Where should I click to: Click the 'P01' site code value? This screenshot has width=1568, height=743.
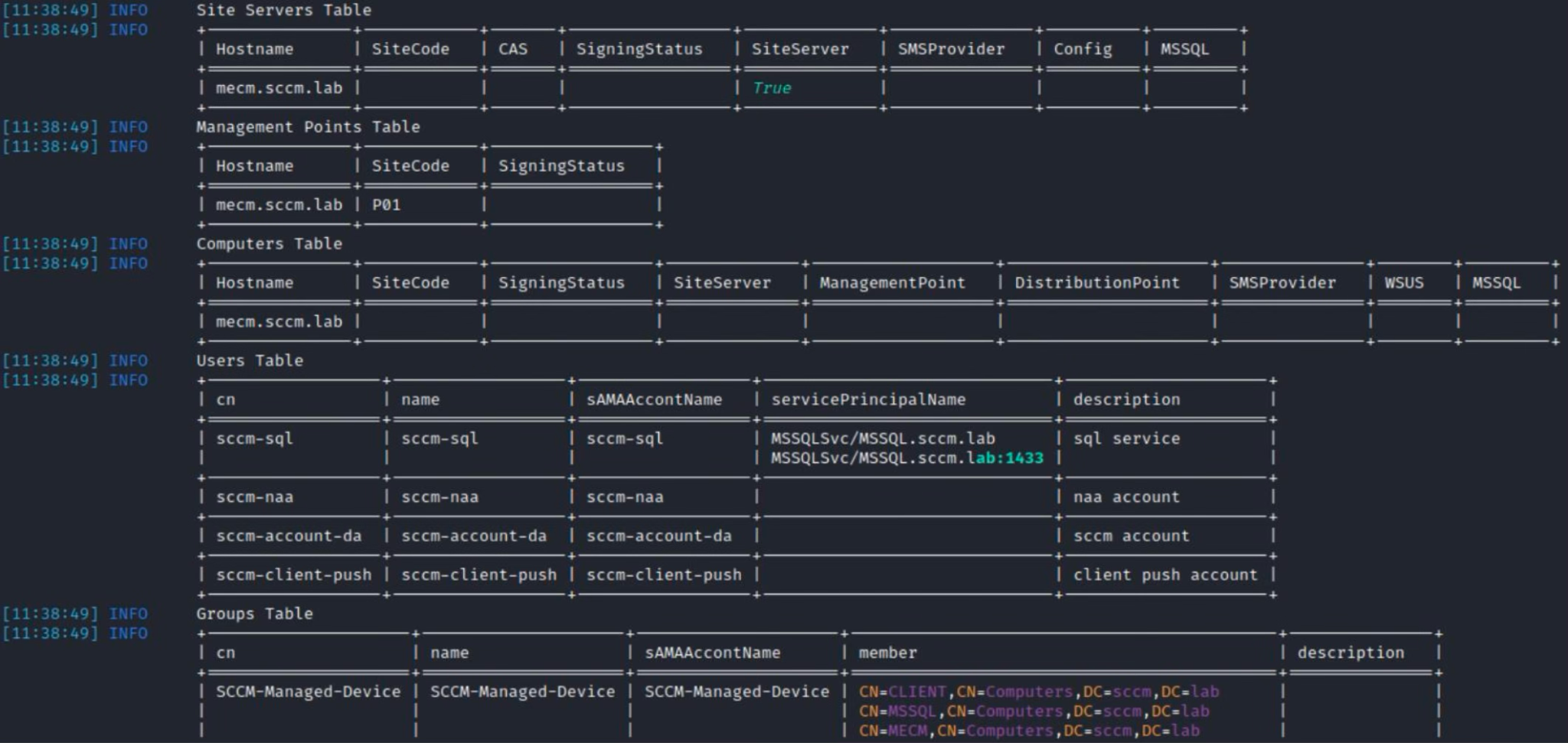coord(386,205)
